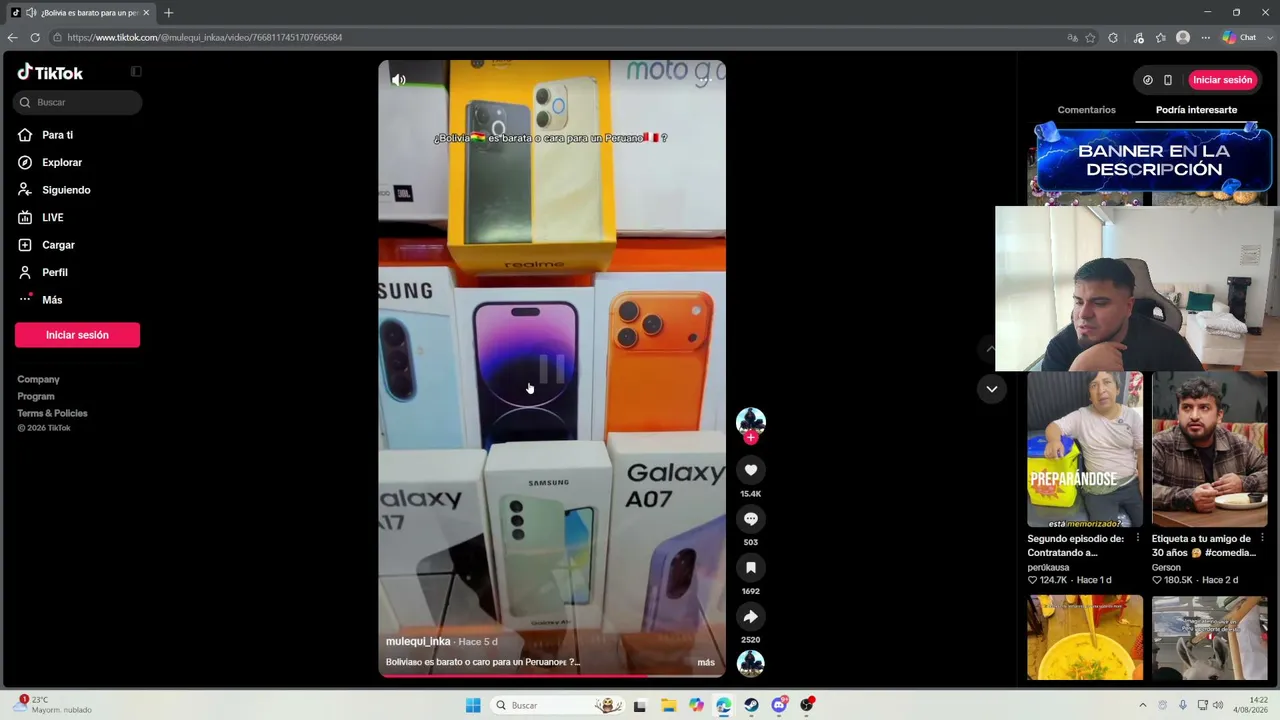Open the media control music icon
The width and height of the screenshot is (1280, 720).
click(1138, 38)
